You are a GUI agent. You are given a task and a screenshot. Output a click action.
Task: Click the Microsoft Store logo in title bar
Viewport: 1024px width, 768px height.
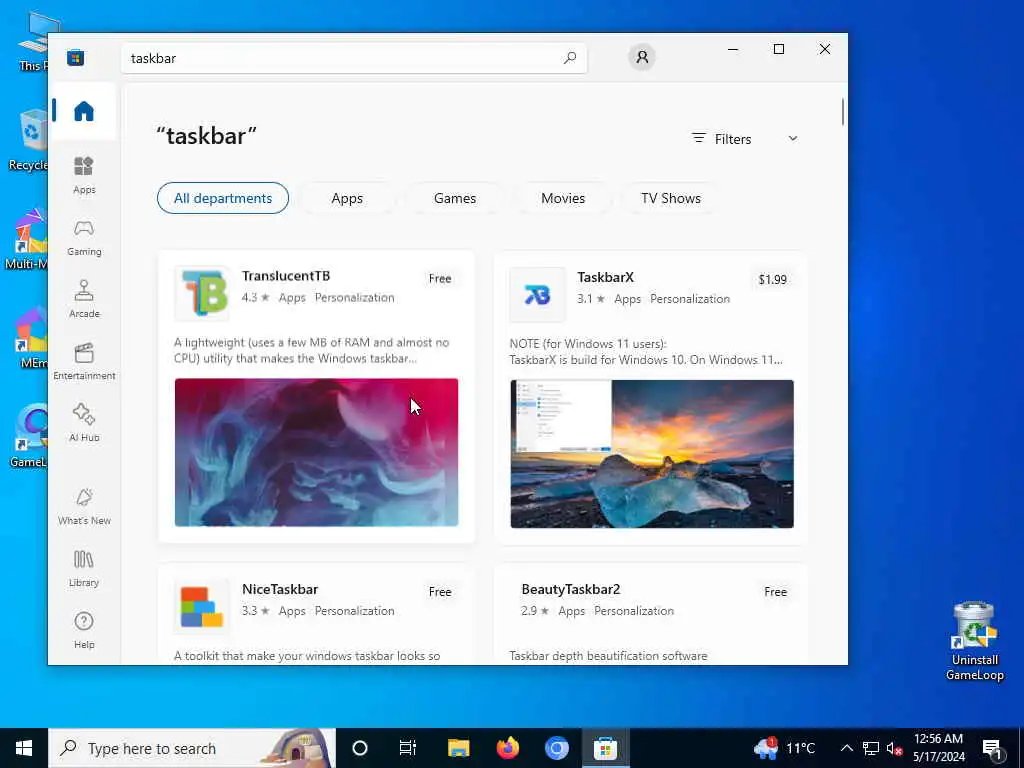75,57
